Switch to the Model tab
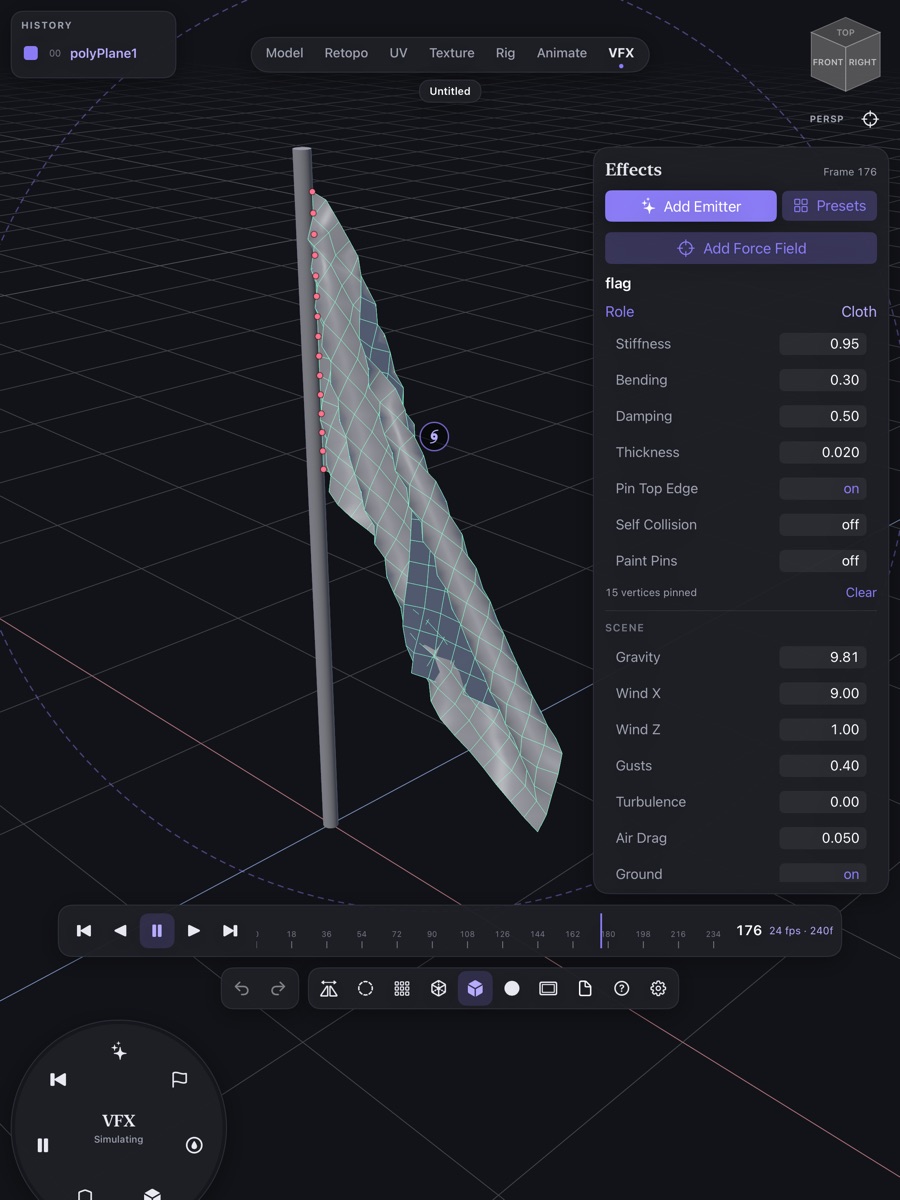The image size is (900, 1200). (x=284, y=53)
